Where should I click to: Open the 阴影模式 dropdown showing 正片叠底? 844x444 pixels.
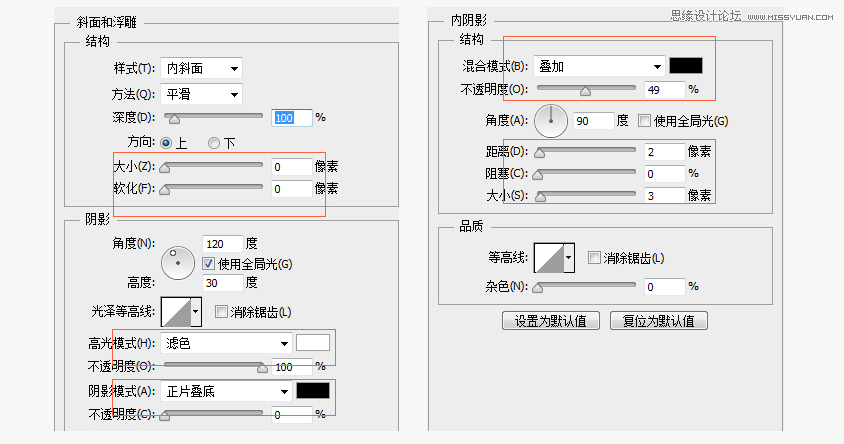point(226,391)
